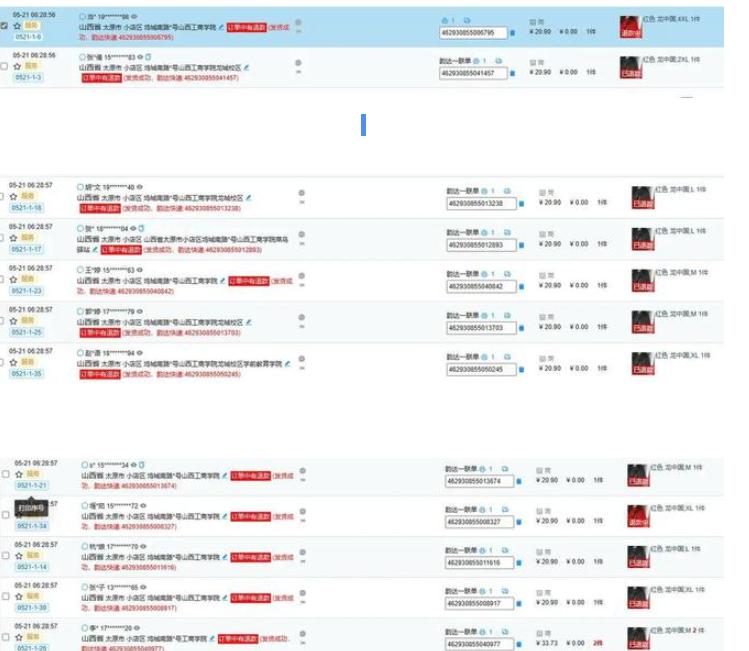The image size is (749, 651).
Task: Toggle the eye icon in order 0521-1-30
Action: [x=143, y=587]
